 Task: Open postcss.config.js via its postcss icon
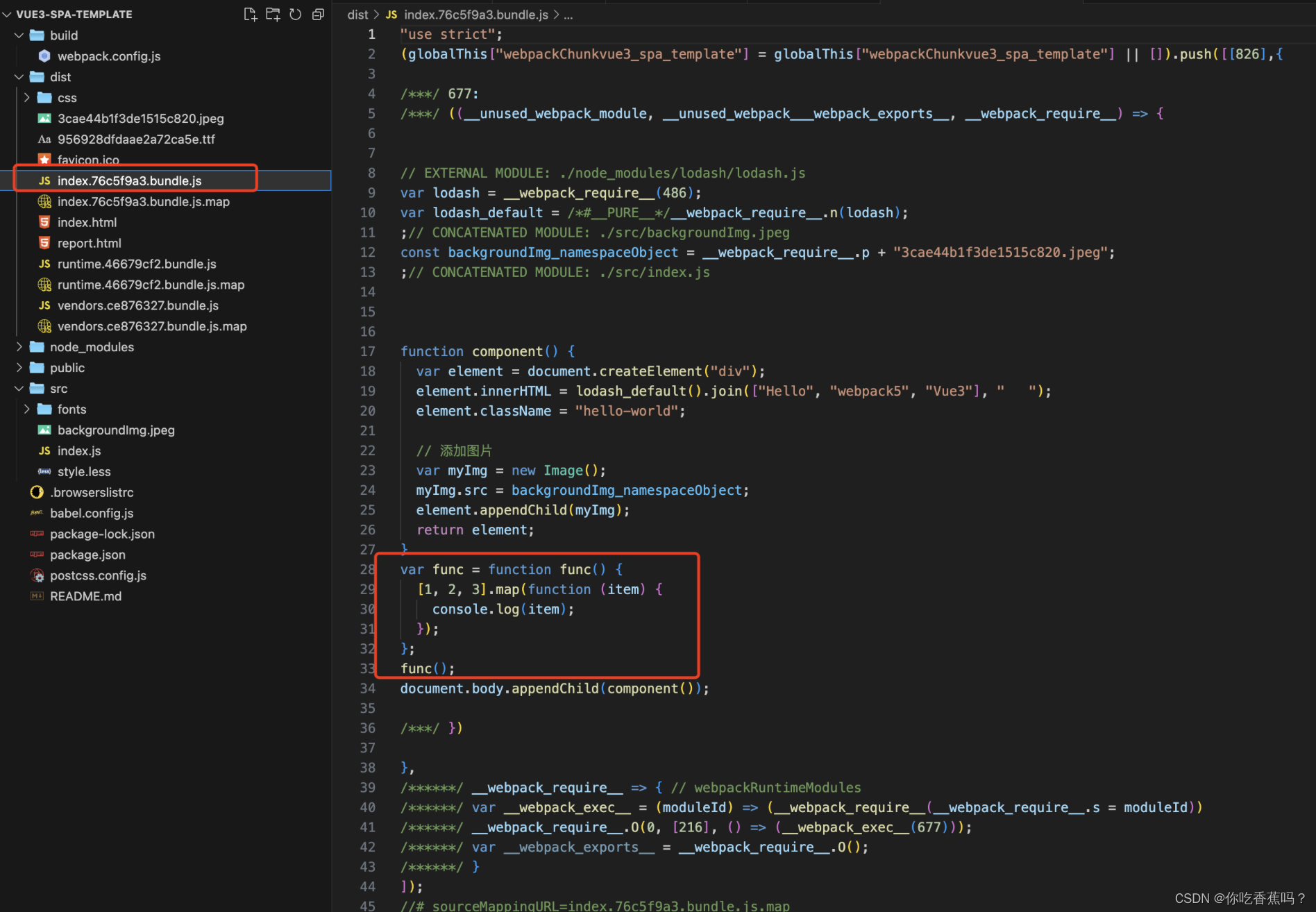click(x=37, y=576)
